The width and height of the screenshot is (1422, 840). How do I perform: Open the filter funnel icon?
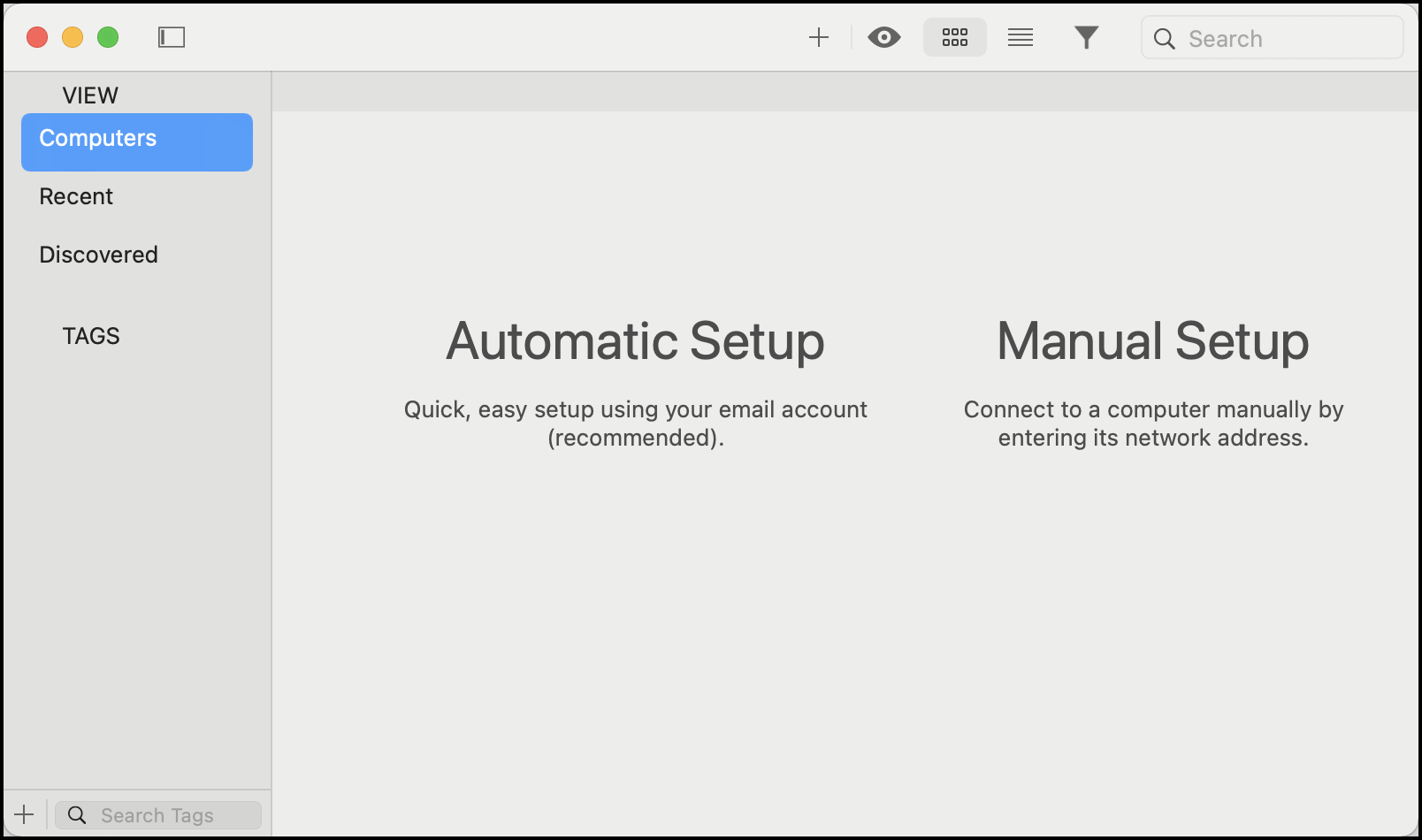pyautogui.click(x=1087, y=37)
